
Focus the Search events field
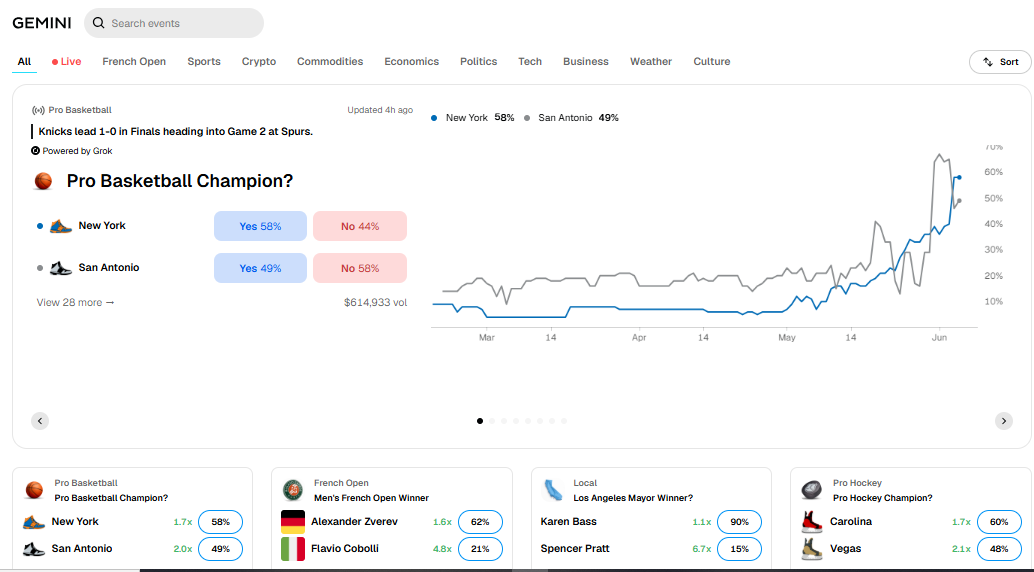click(174, 23)
